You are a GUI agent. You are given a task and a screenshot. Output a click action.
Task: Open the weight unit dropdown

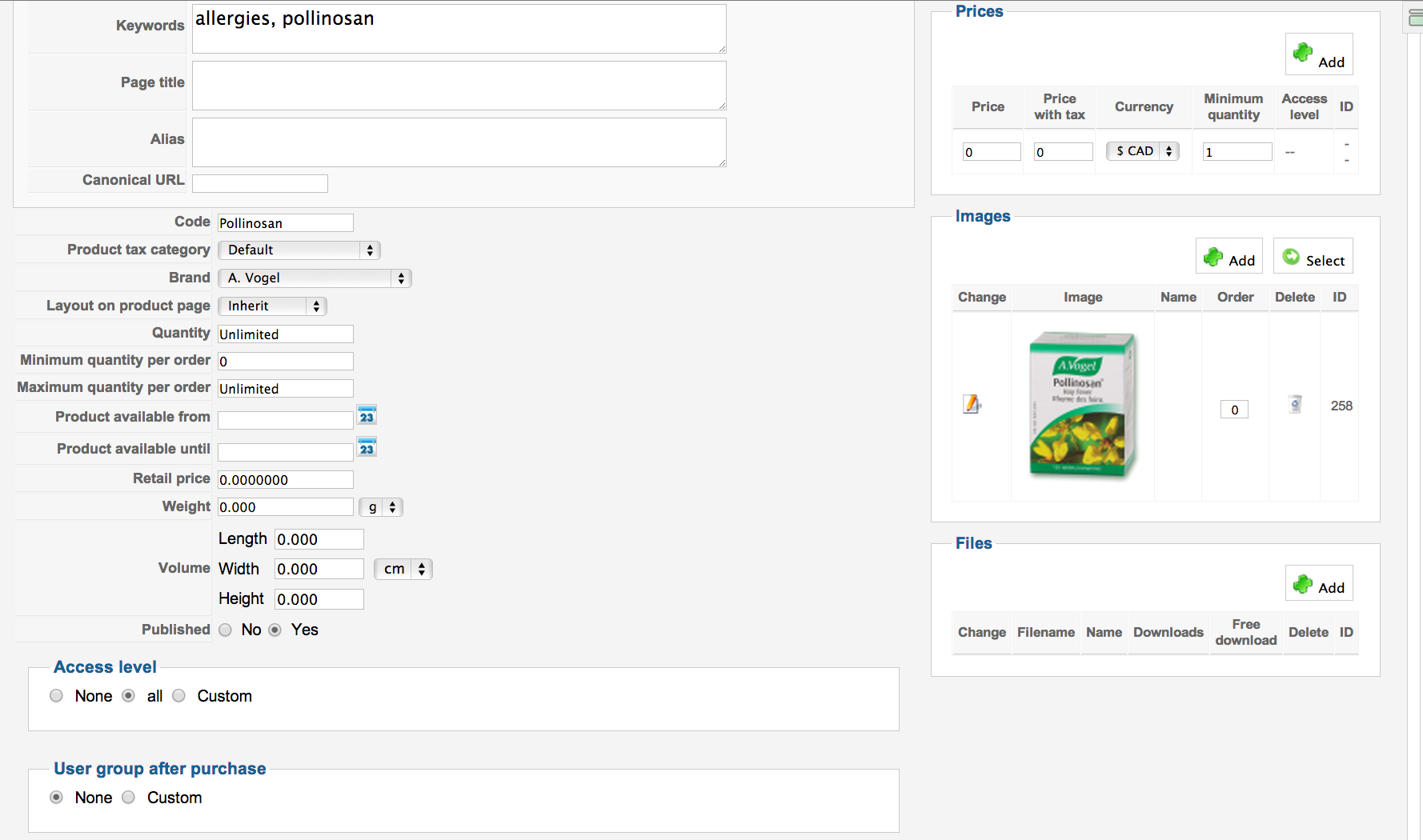381,507
